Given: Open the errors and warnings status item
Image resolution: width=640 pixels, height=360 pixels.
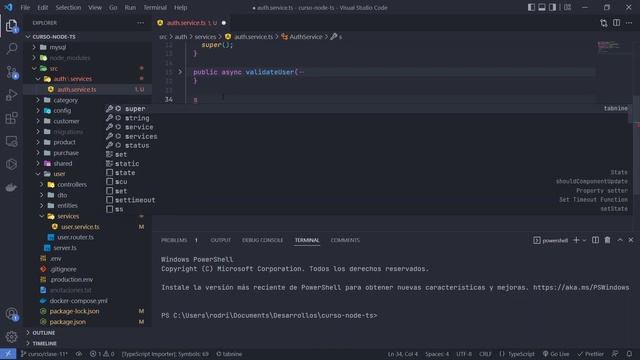Looking at the screenshot, I should click(x=102, y=354).
